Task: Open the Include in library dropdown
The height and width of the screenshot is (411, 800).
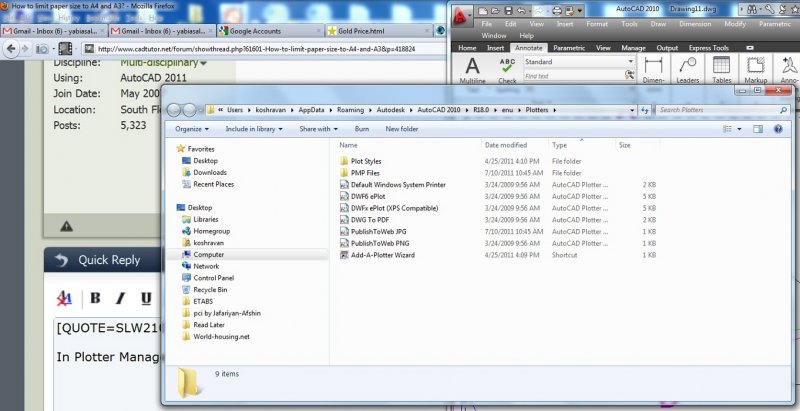Action: point(254,129)
